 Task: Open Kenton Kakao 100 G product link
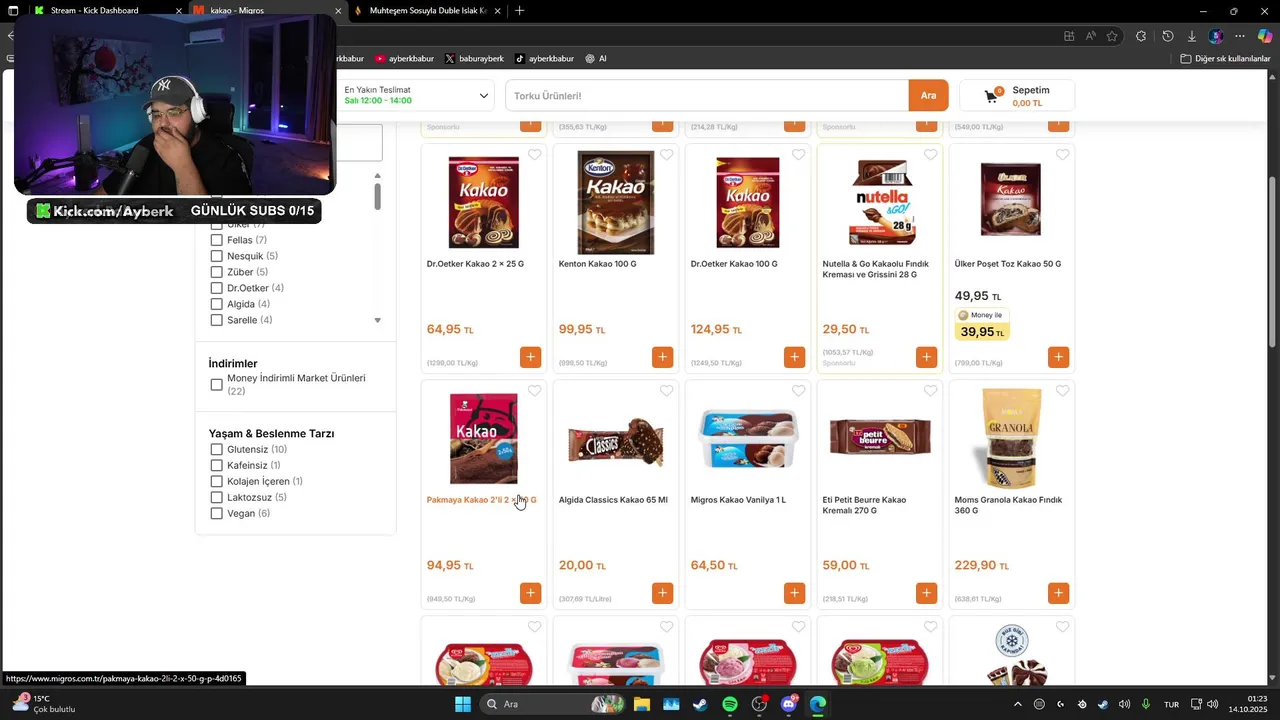pos(597,264)
